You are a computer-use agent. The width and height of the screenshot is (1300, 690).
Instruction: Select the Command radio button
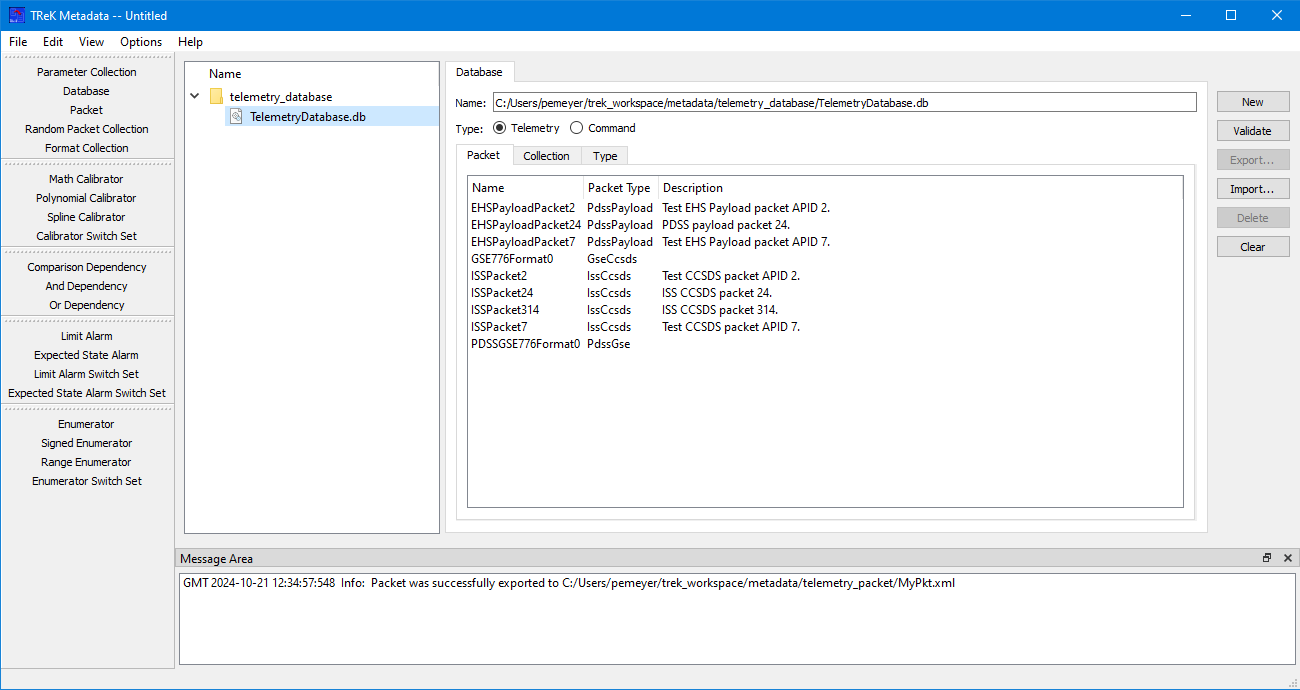point(577,128)
